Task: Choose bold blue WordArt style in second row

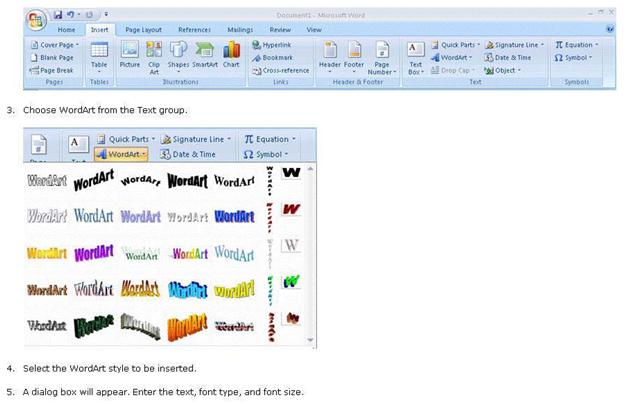Action: click(x=234, y=217)
